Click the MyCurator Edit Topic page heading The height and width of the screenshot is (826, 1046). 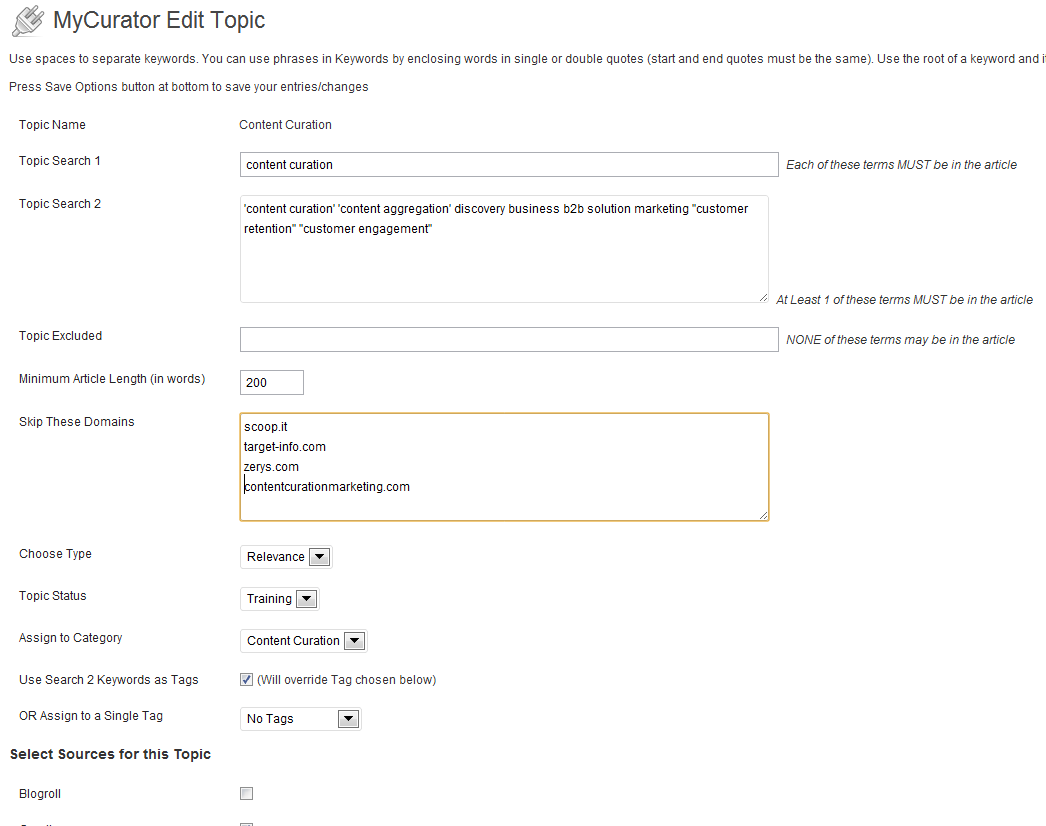[x=159, y=20]
